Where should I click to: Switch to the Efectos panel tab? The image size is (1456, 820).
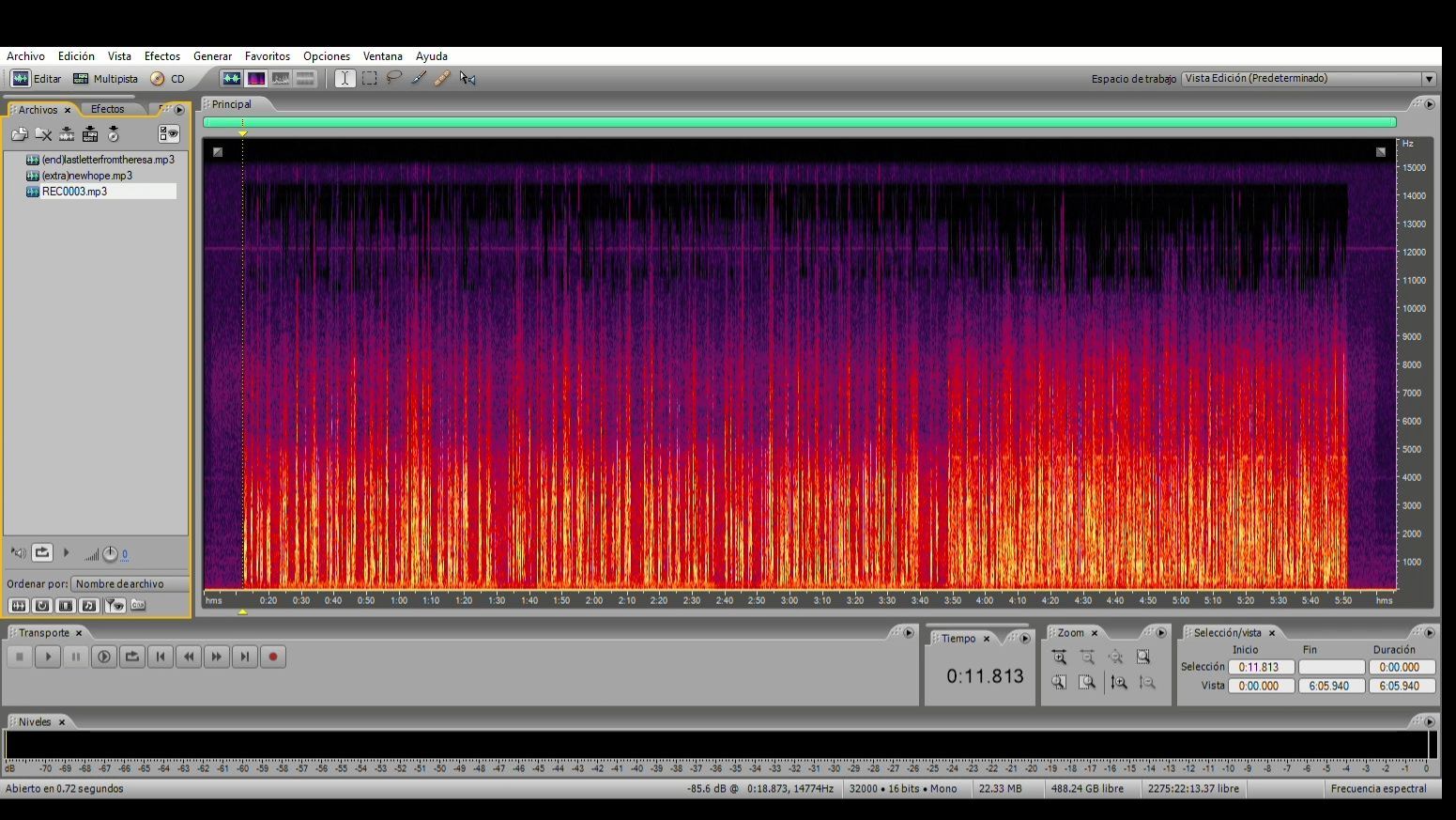[107, 110]
